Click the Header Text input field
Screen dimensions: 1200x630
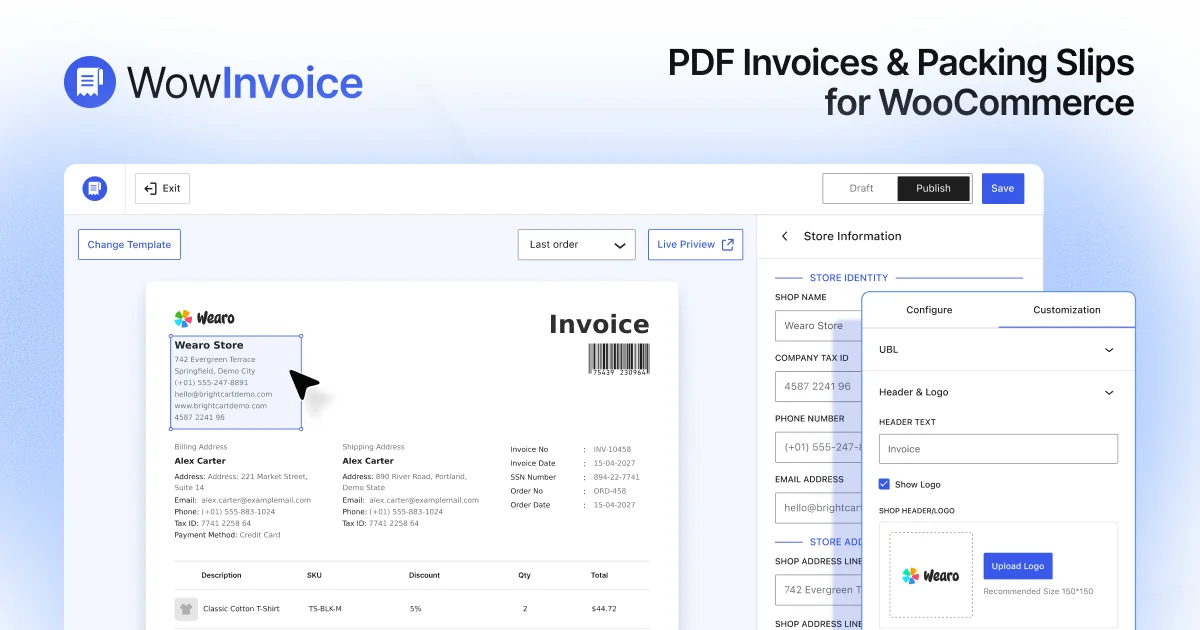pyautogui.click(x=998, y=449)
